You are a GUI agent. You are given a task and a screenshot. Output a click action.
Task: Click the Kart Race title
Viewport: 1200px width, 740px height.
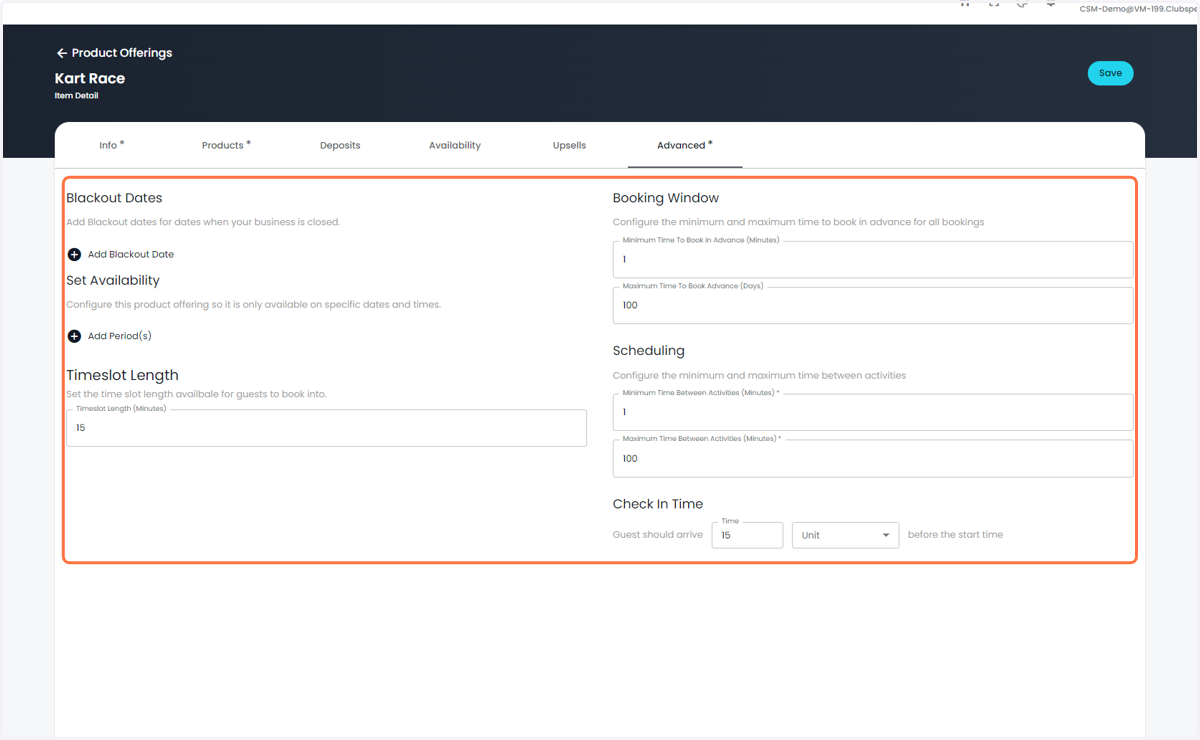(x=90, y=78)
